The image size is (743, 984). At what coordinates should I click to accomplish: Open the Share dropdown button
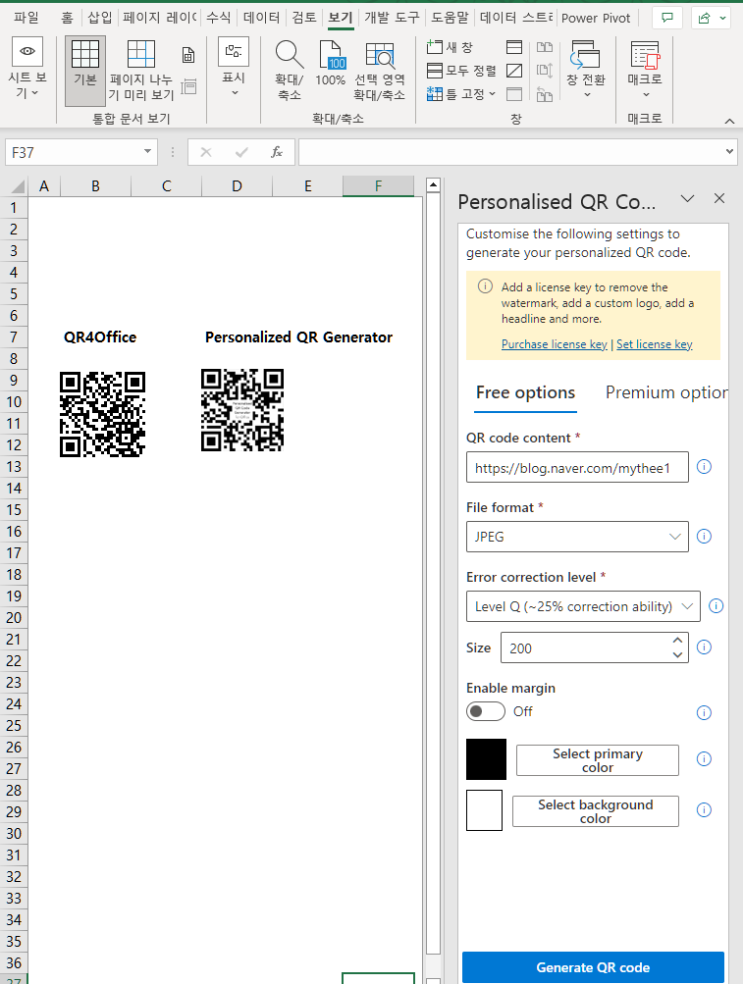(x=711, y=18)
